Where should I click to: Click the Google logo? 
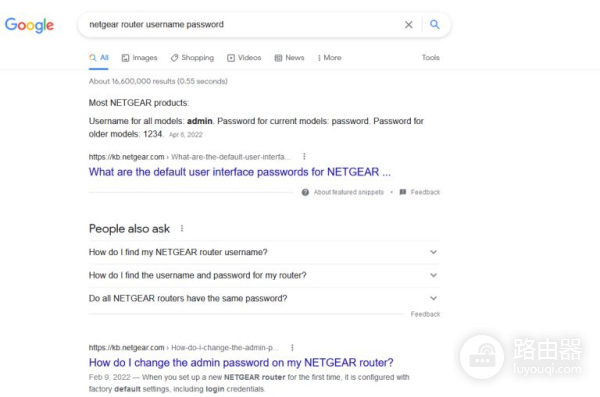click(x=29, y=25)
